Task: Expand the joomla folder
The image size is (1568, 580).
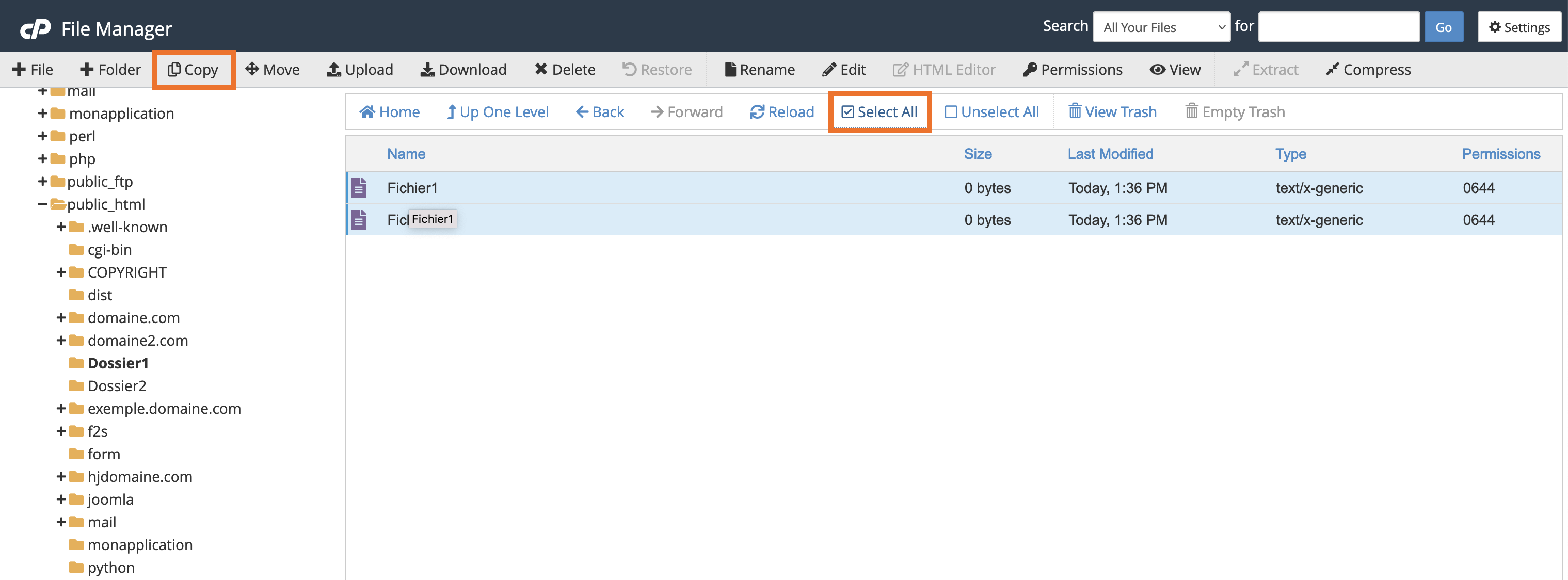Action: click(x=61, y=499)
